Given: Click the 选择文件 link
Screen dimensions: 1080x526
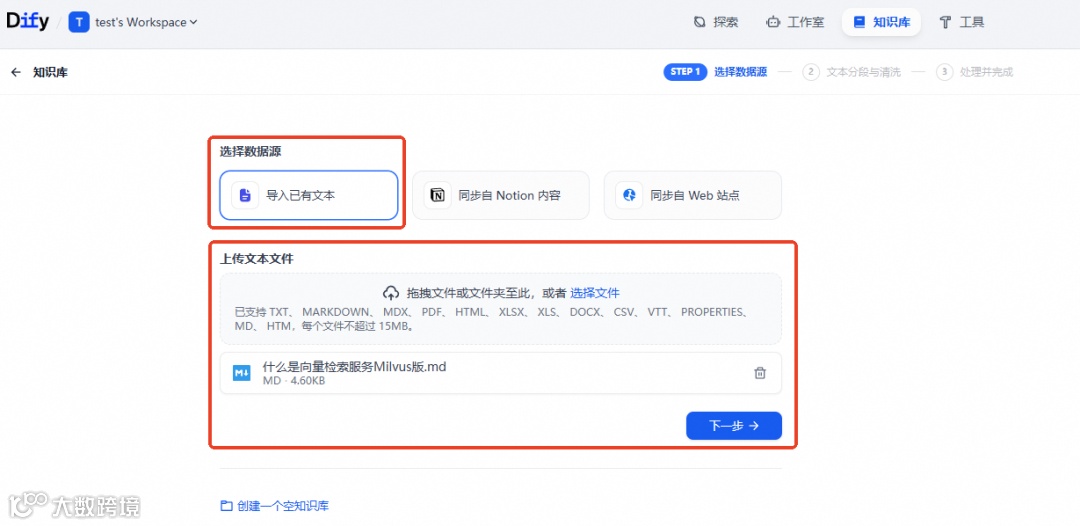Looking at the screenshot, I should coord(594,293).
